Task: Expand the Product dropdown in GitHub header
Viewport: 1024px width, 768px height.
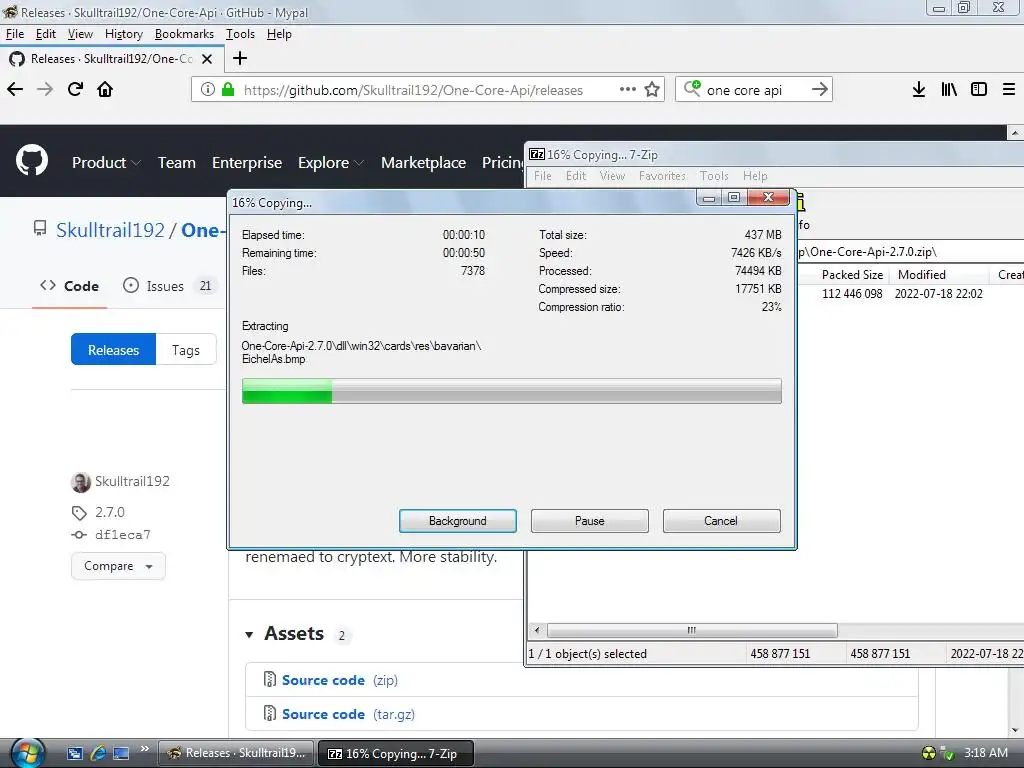Action: pyautogui.click(x=106, y=163)
